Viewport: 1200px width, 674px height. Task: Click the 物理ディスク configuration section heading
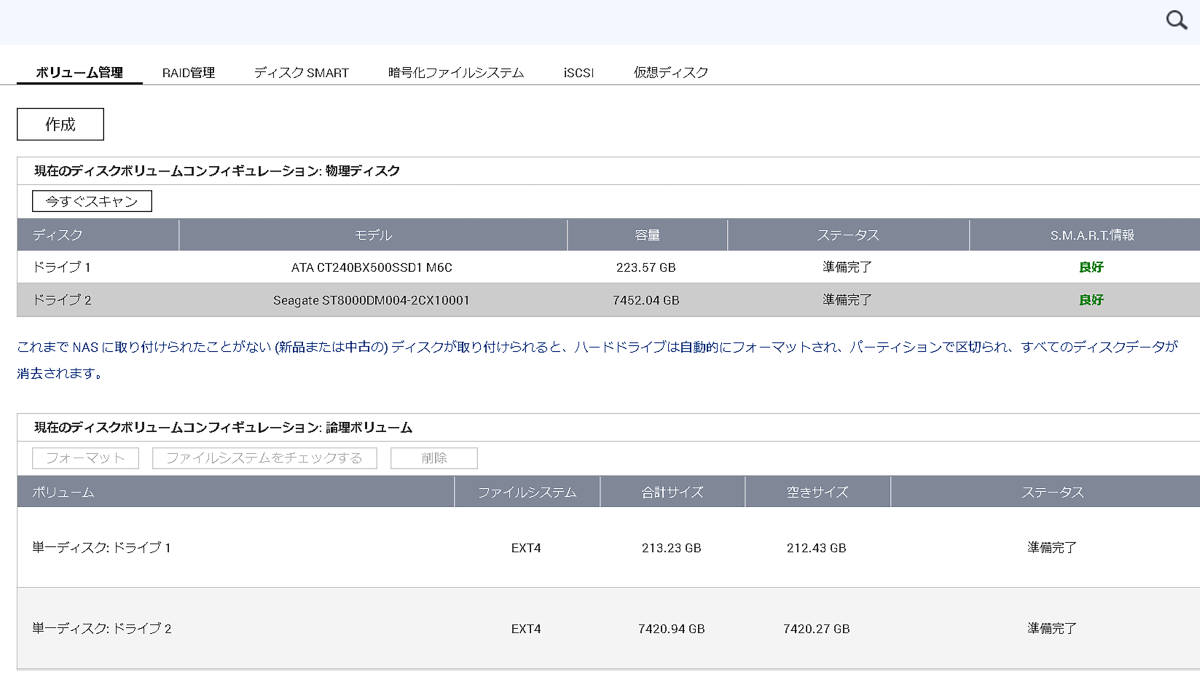pos(217,171)
